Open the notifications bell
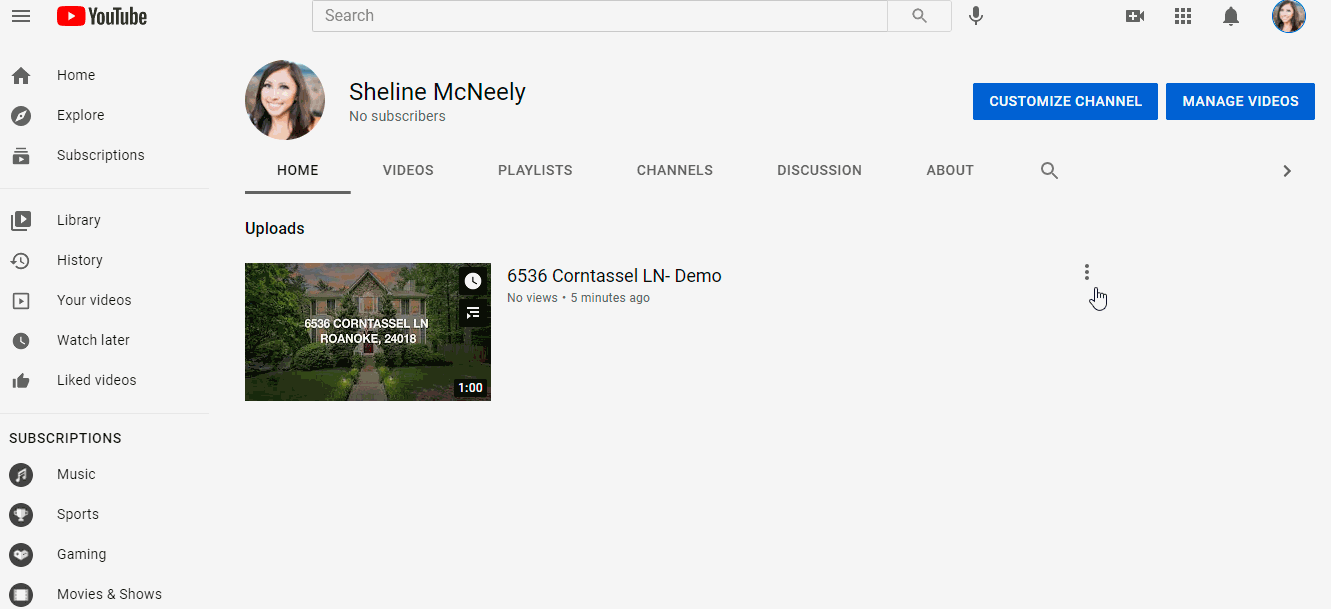 [x=1231, y=16]
